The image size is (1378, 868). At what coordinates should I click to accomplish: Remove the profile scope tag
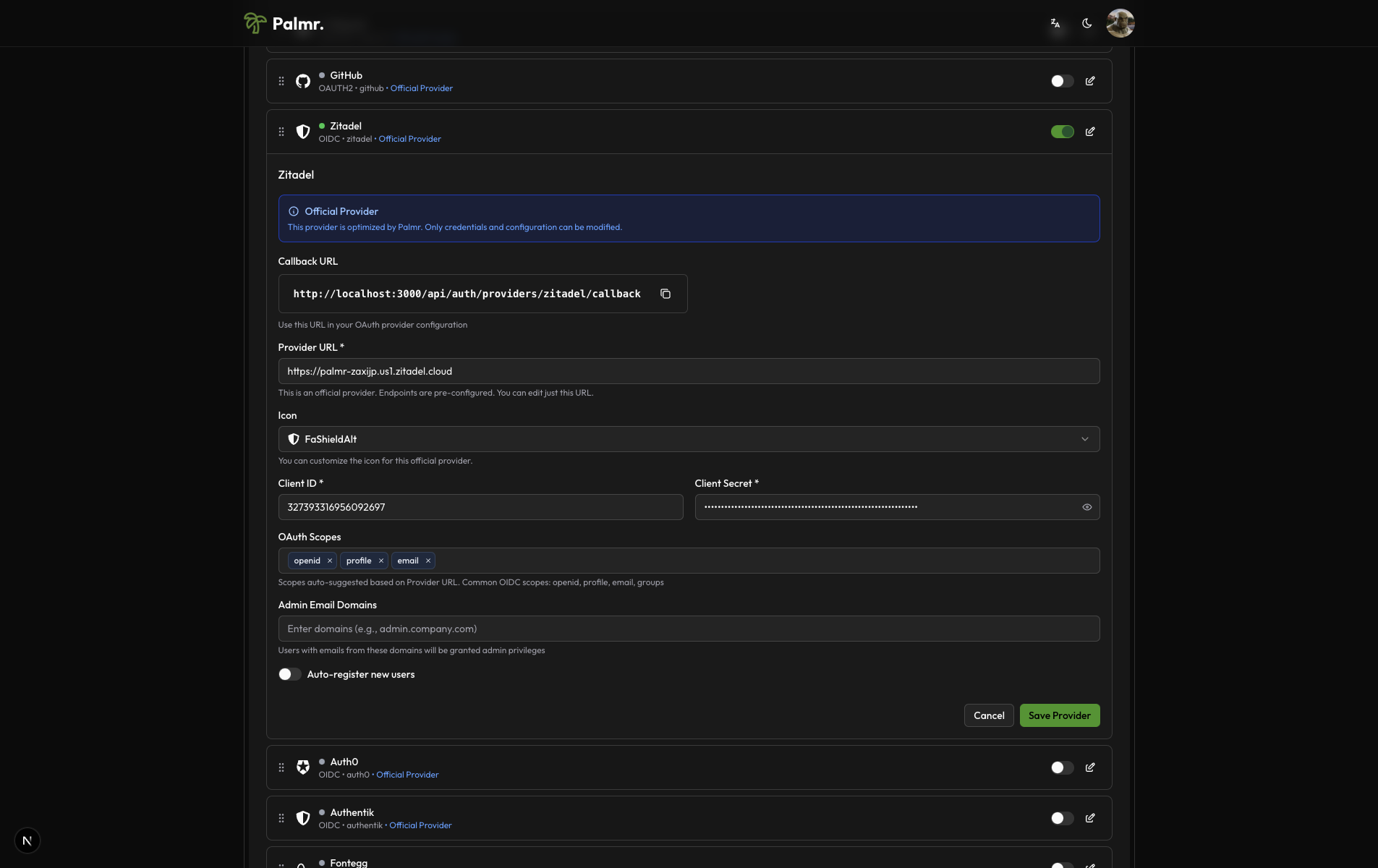(x=381, y=561)
